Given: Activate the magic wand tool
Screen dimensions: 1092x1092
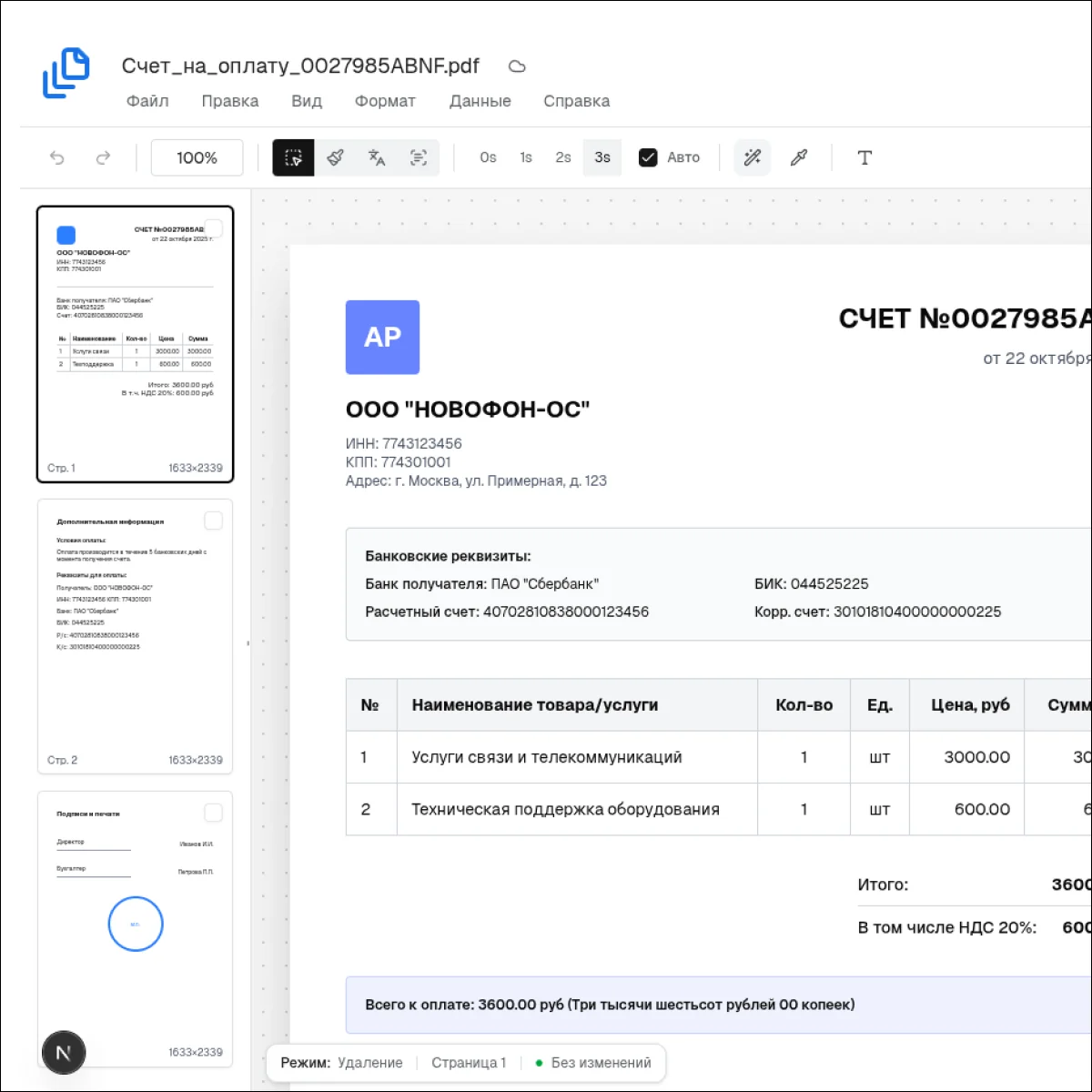Looking at the screenshot, I should tap(753, 157).
